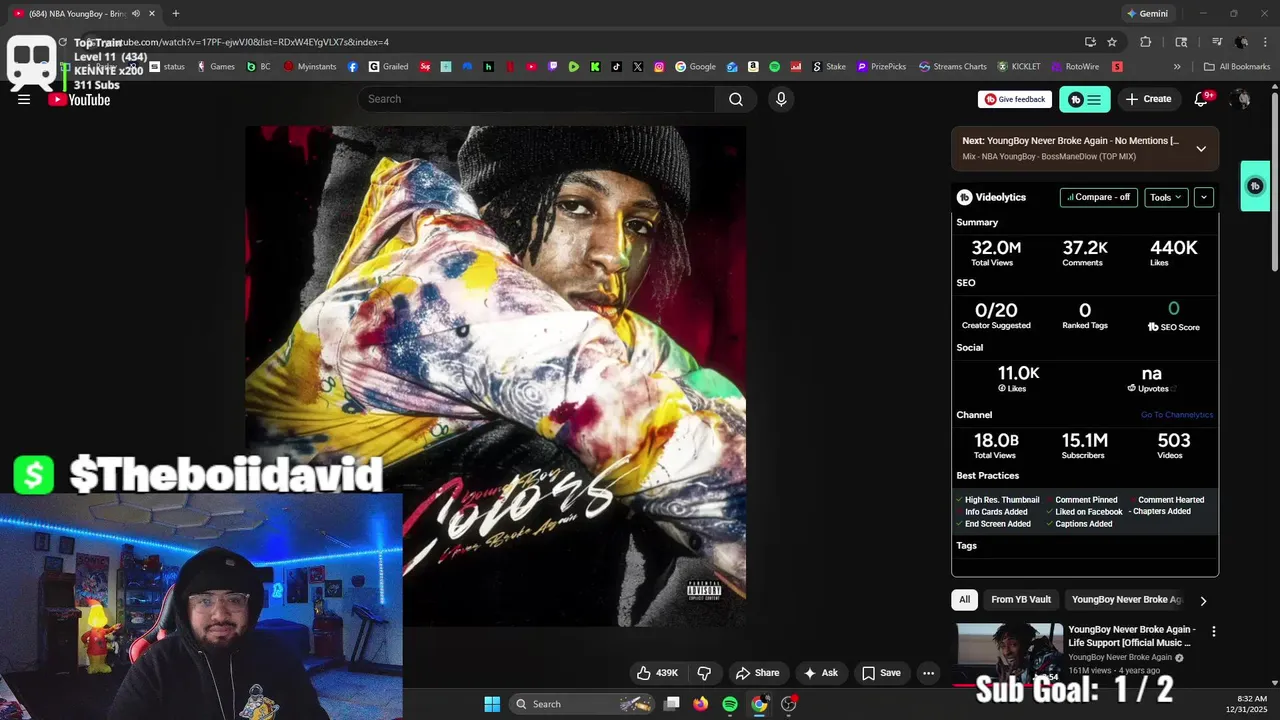Open the Facebook bookmark icon

[x=353, y=67]
